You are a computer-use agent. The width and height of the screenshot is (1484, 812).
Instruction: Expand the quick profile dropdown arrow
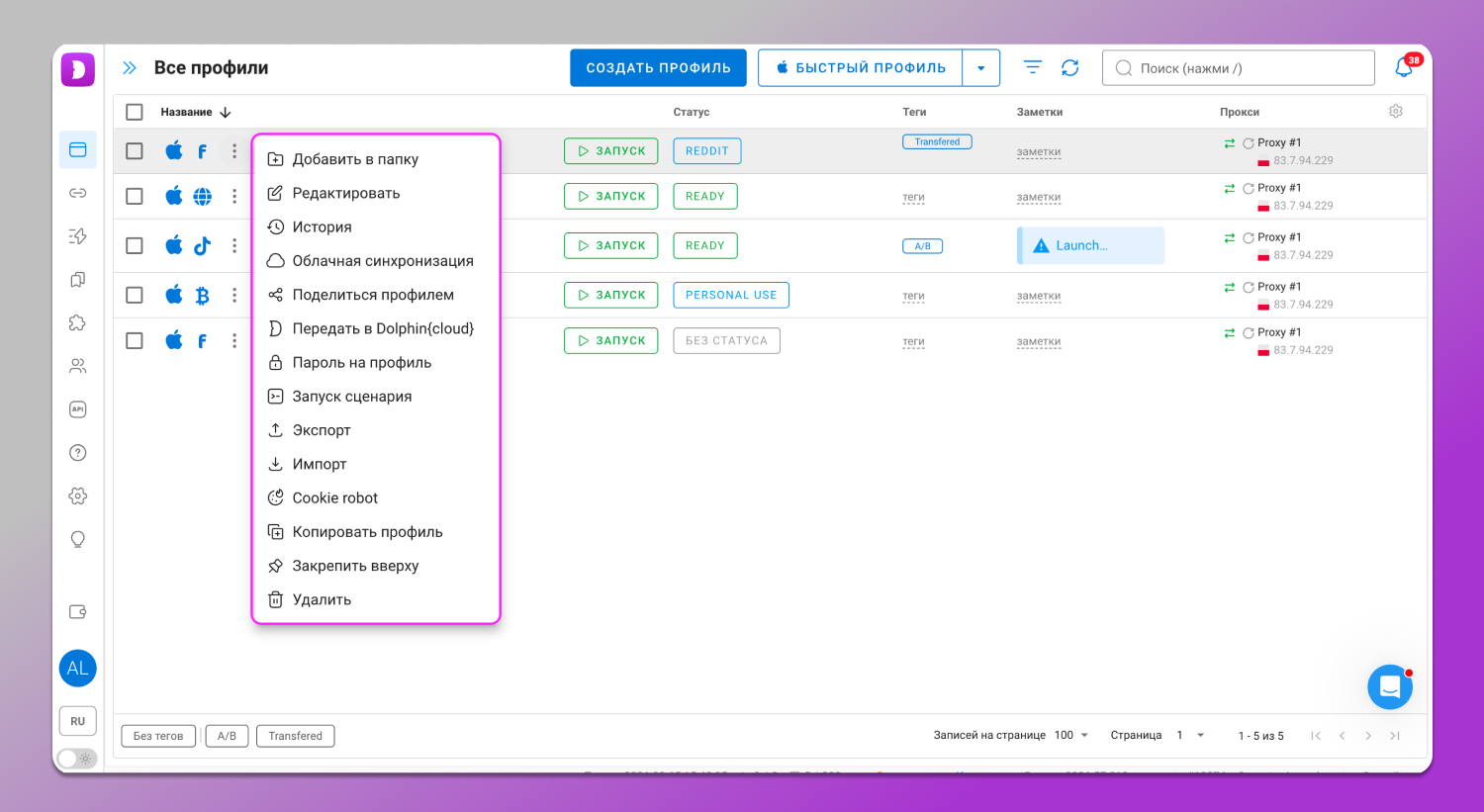(x=980, y=68)
